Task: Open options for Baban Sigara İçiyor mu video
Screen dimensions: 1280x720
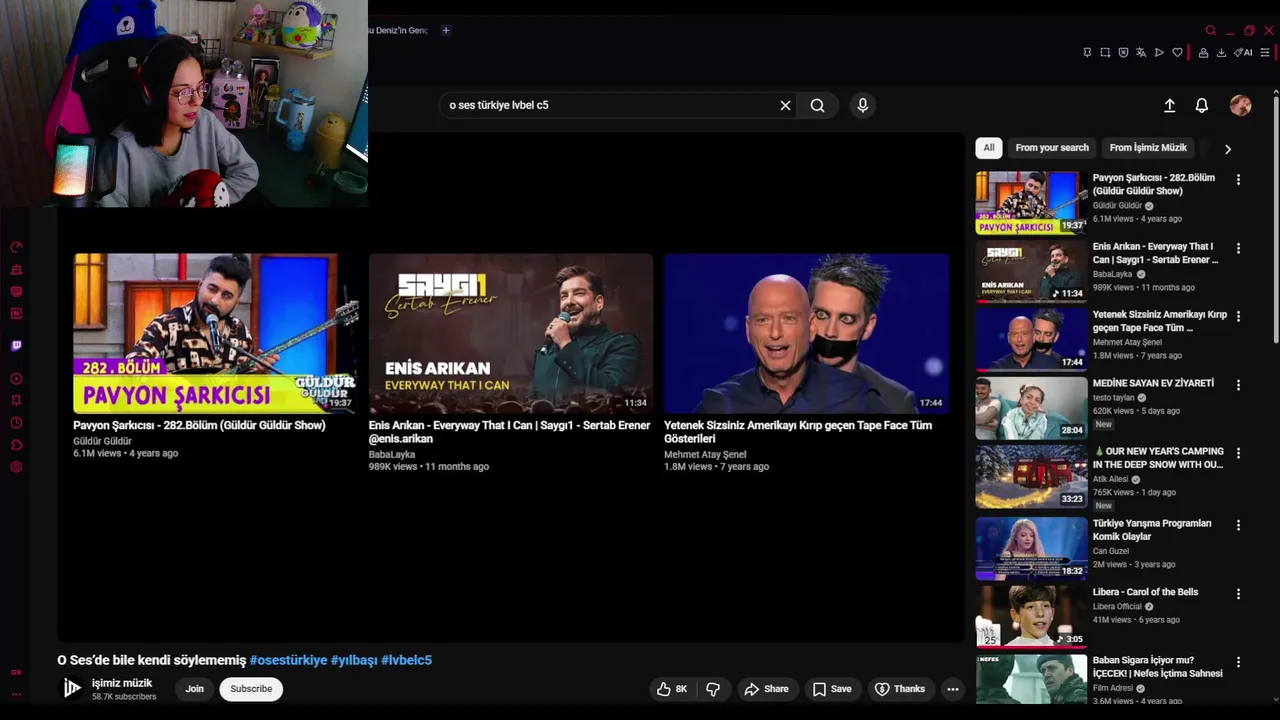Action: point(1238,662)
